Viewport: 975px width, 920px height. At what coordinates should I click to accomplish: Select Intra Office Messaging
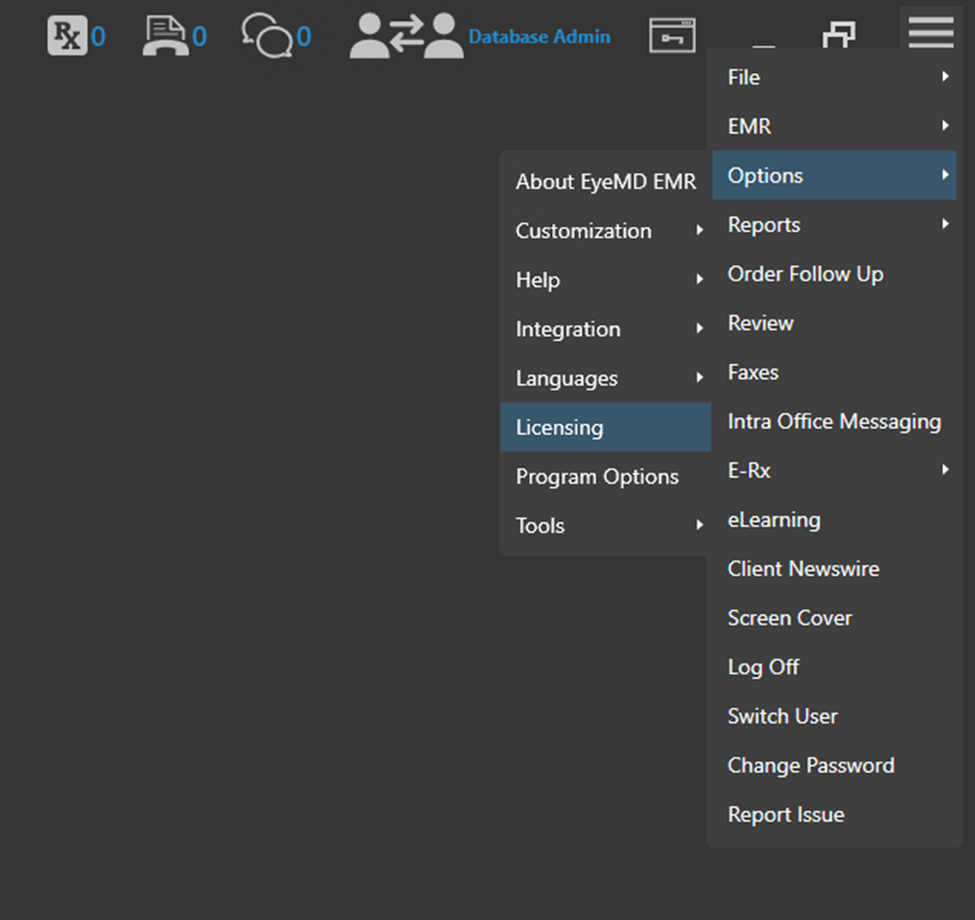point(834,422)
